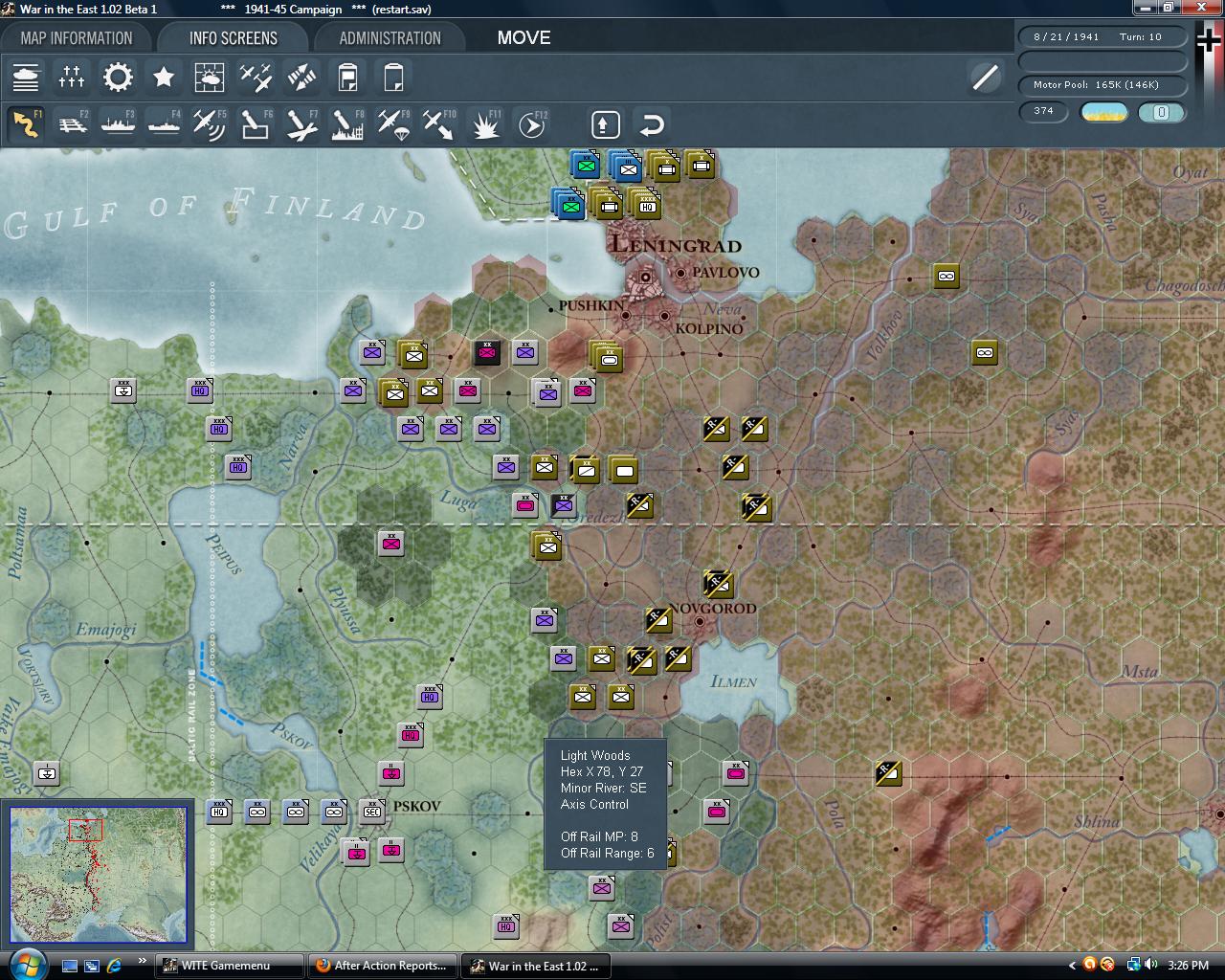
Task: Click the system tray volume icon
Action: click(x=1151, y=965)
